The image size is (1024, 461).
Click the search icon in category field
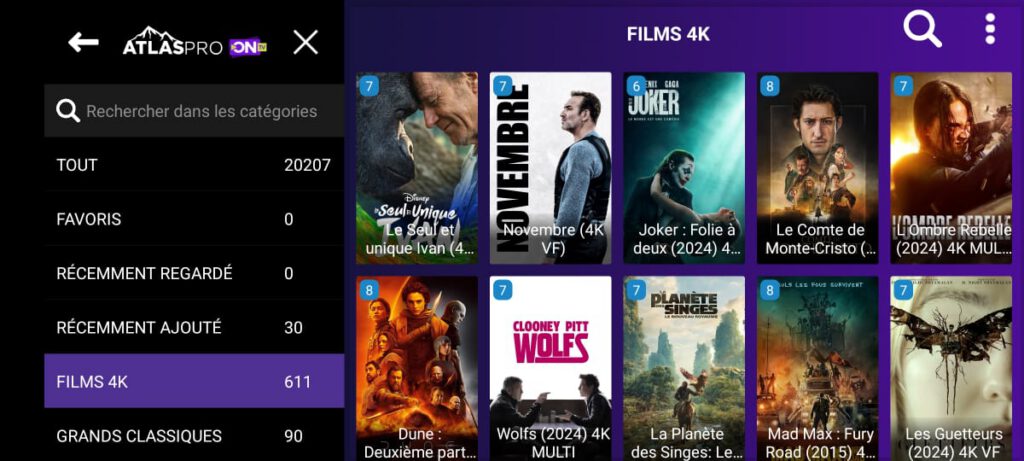click(68, 111)
